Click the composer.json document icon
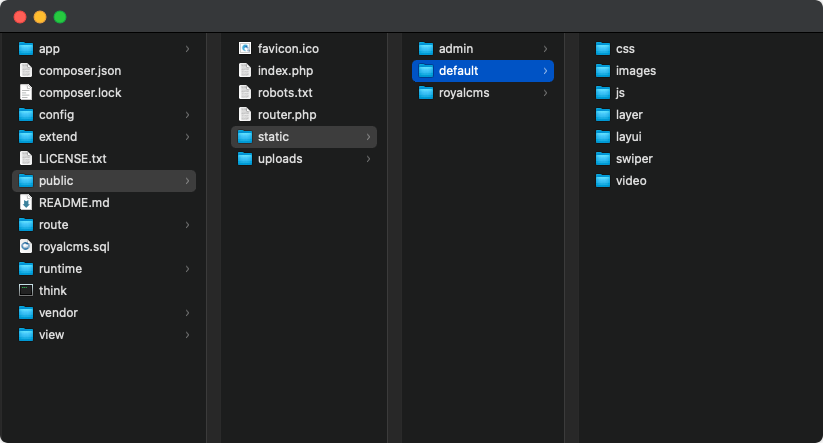 pyautogui.click(x=26, y=70)
